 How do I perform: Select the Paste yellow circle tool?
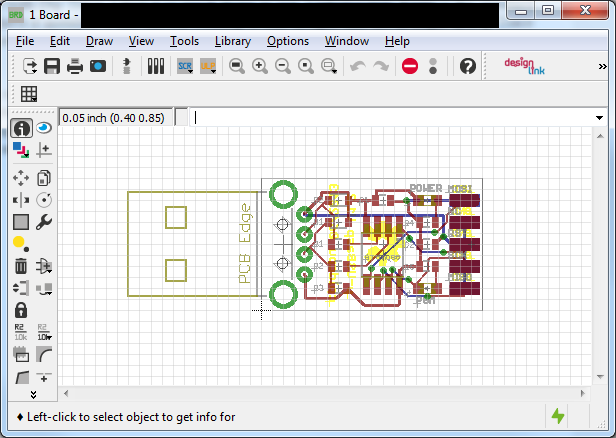pos(21,244)
